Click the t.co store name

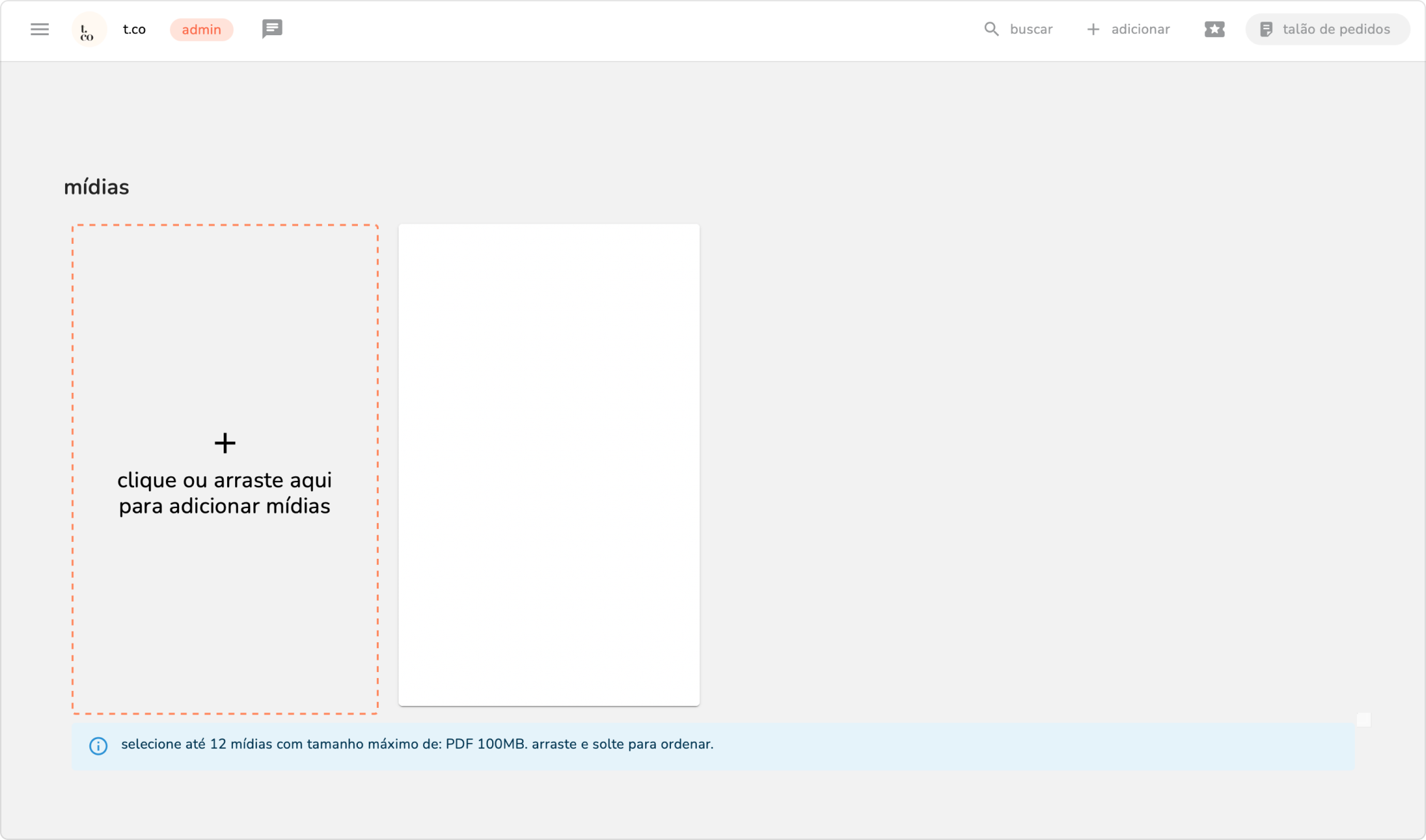click(x=134, y=29)
